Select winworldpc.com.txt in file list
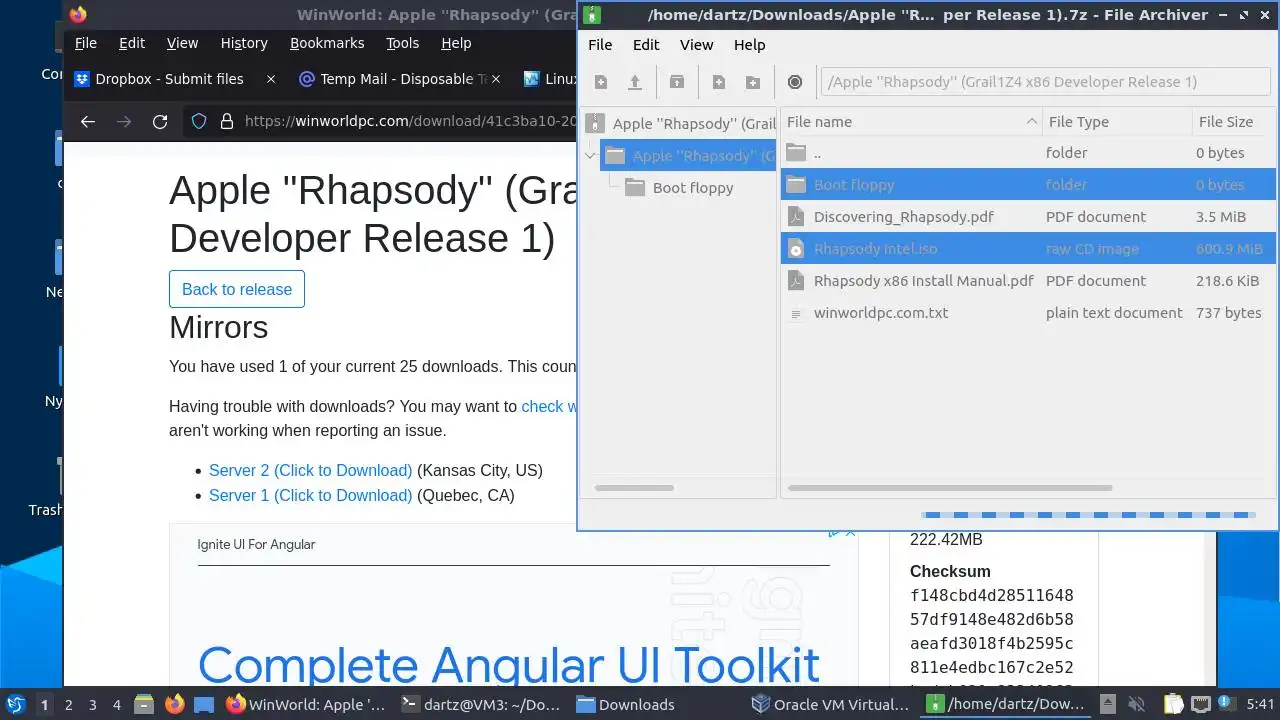Screen dimensions: 1280x720 coord(1028,313)
